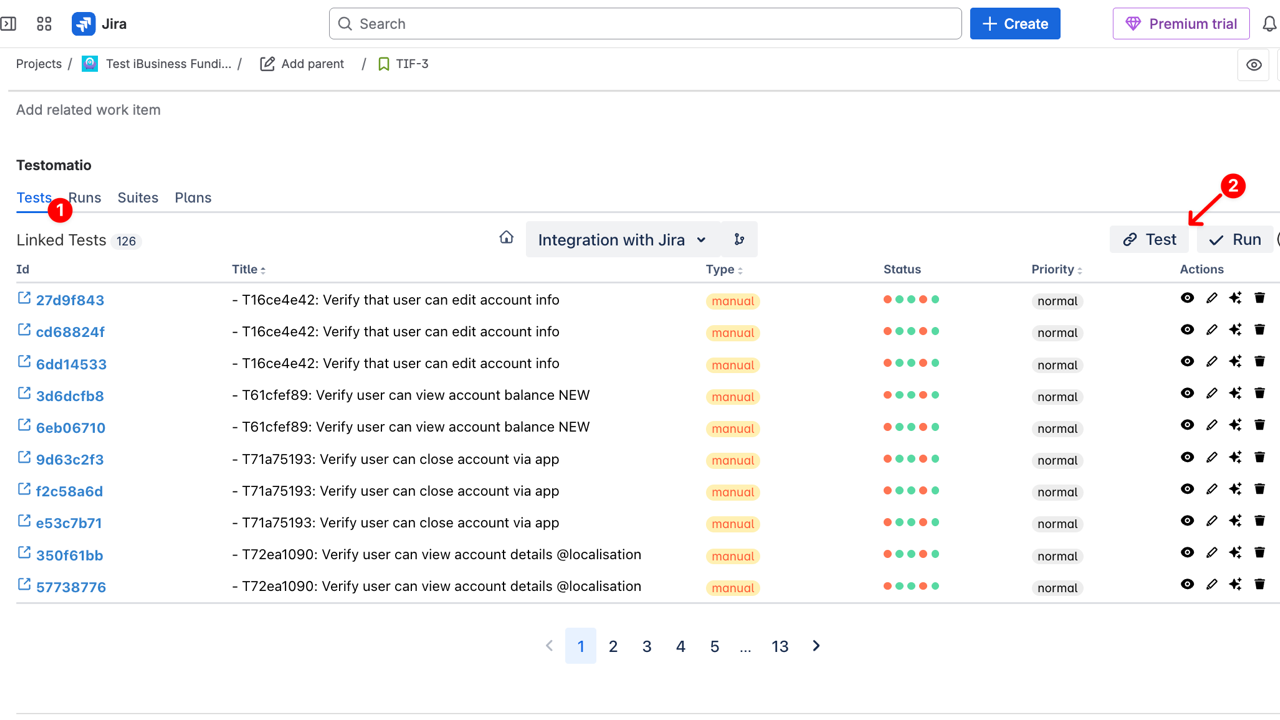Click the sparkle AI icon for test 6dd14533
1280x720 pixels.
click(1235, 362)
